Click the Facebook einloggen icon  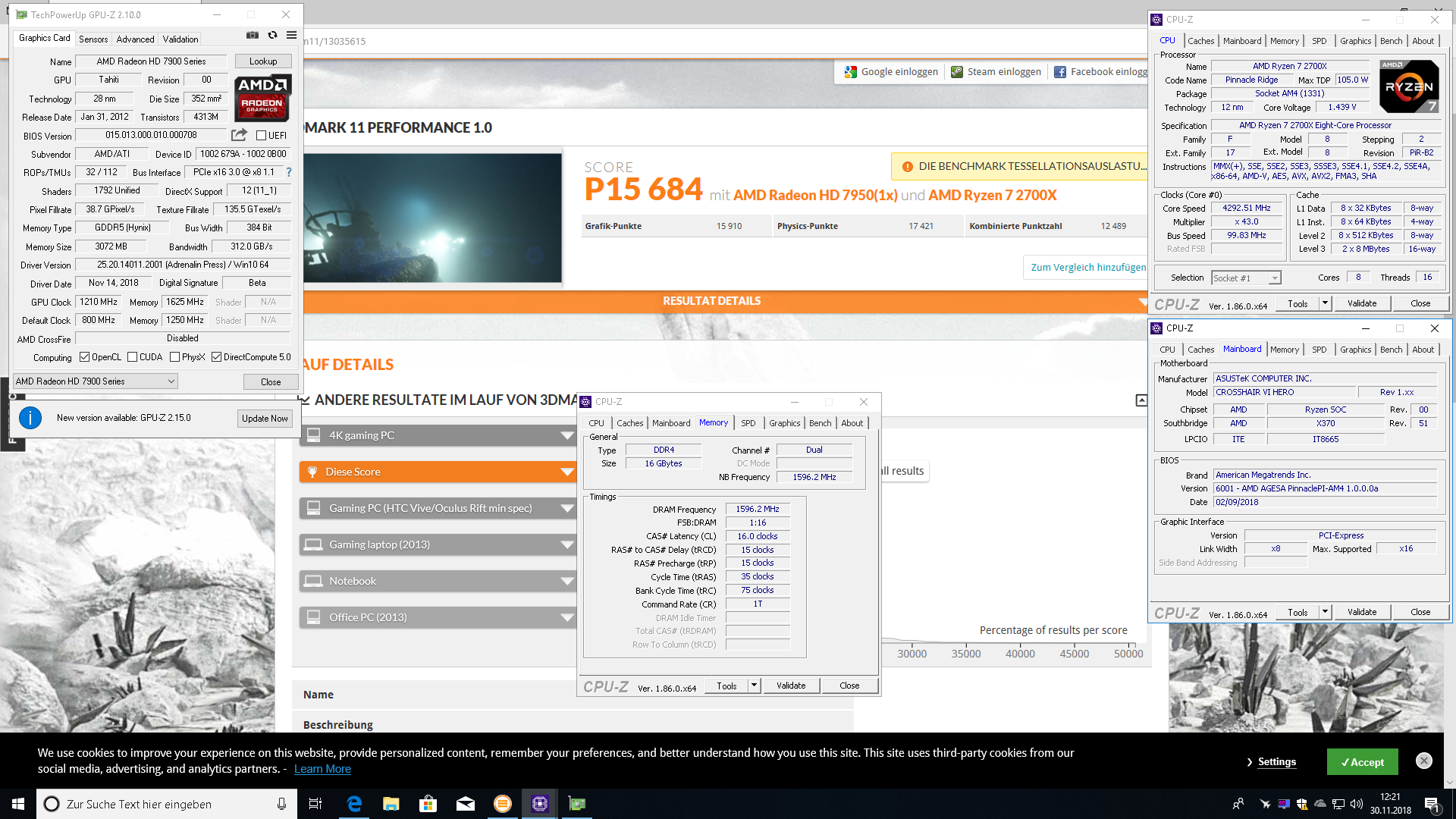click(1060, 71)
